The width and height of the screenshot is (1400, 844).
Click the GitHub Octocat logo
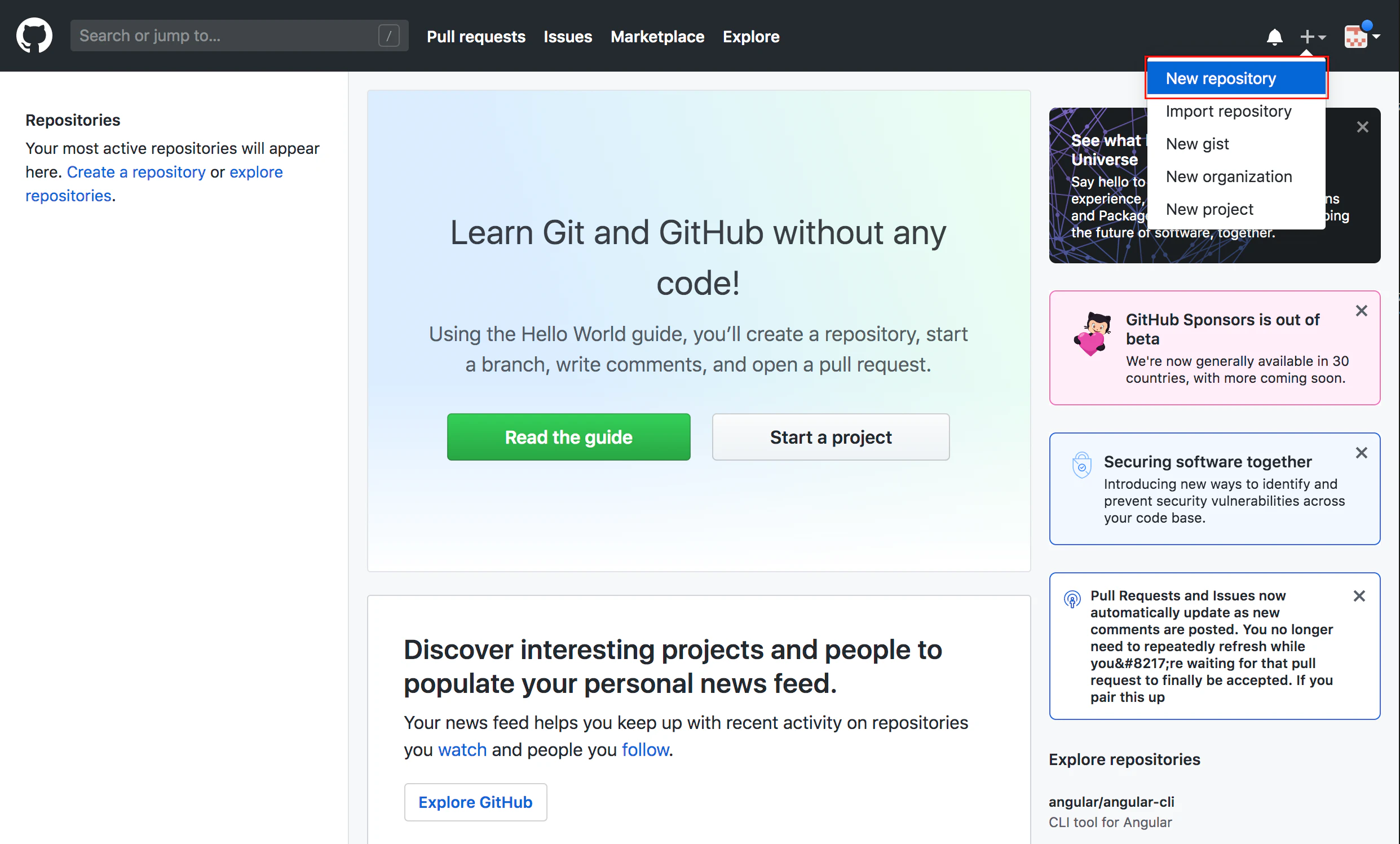[x=34, y=36]
